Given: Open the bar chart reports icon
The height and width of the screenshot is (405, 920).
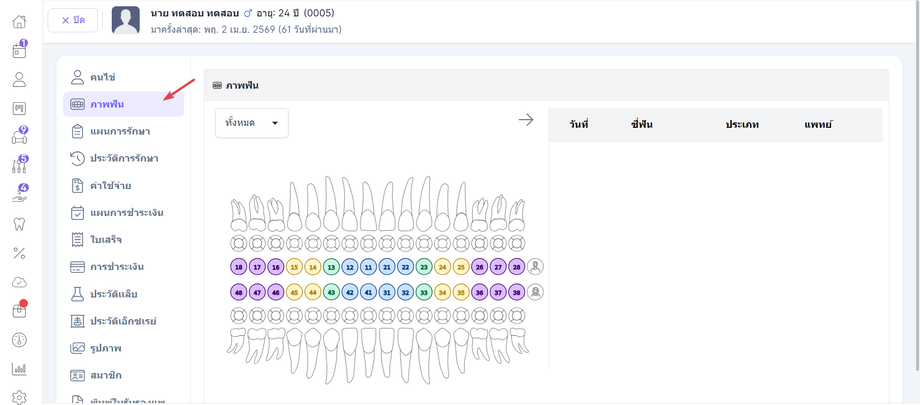Looking at the screenshot, I should pyautogui.click(x=19, y=369).
